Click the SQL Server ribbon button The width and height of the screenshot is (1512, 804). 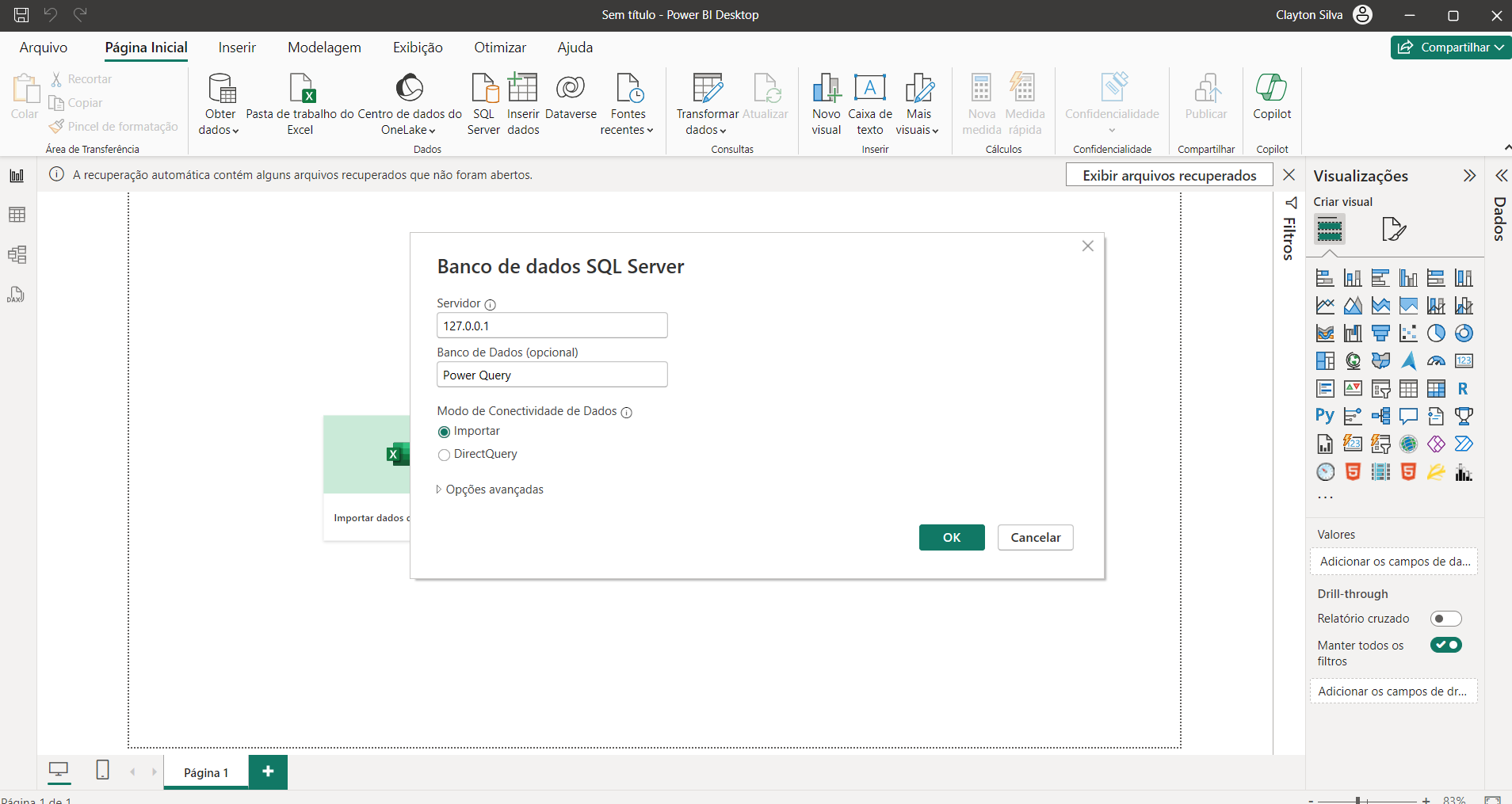(x=483, y=105)
